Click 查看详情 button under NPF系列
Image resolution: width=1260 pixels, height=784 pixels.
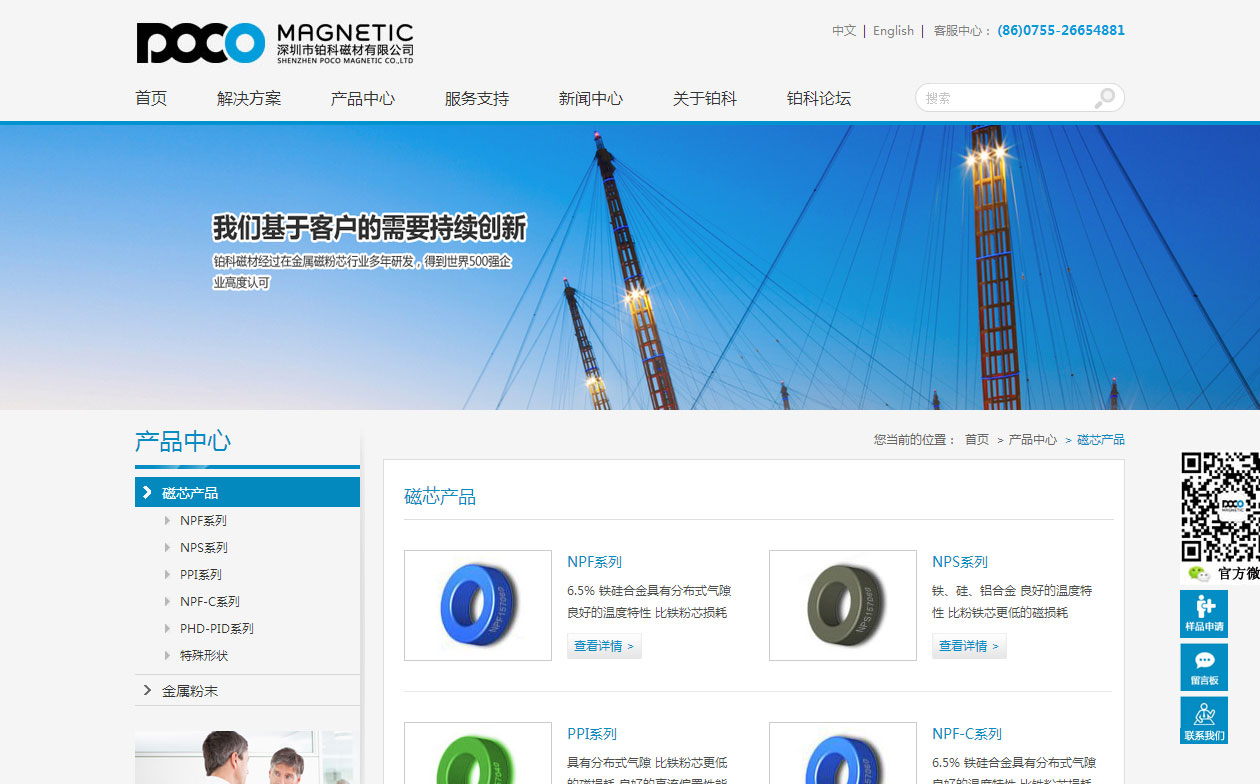point(604,646)
